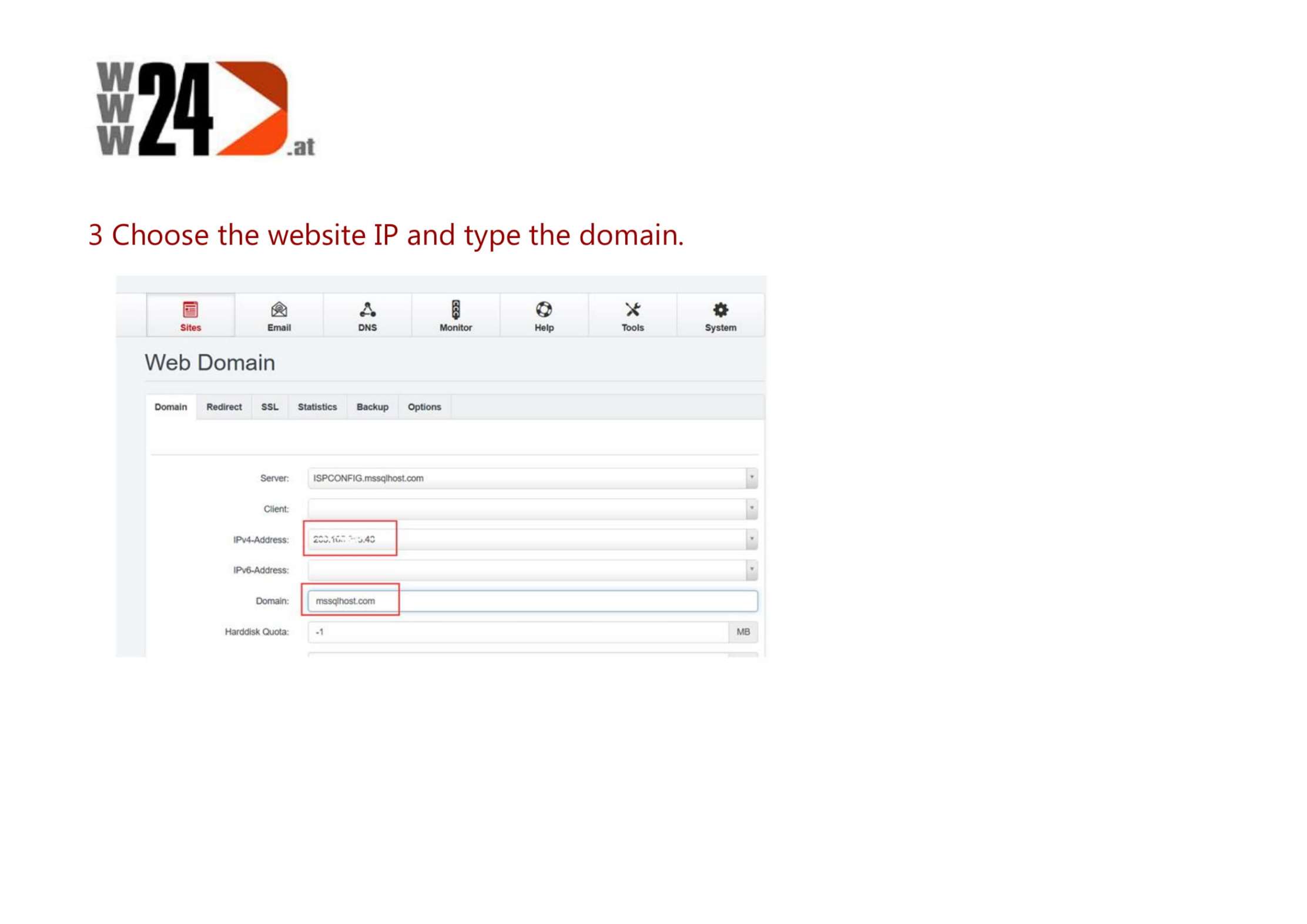The height and width of the screenshot is (924, 1307).
Task: Click the Web Domain heading
Action: pos(210,363)
